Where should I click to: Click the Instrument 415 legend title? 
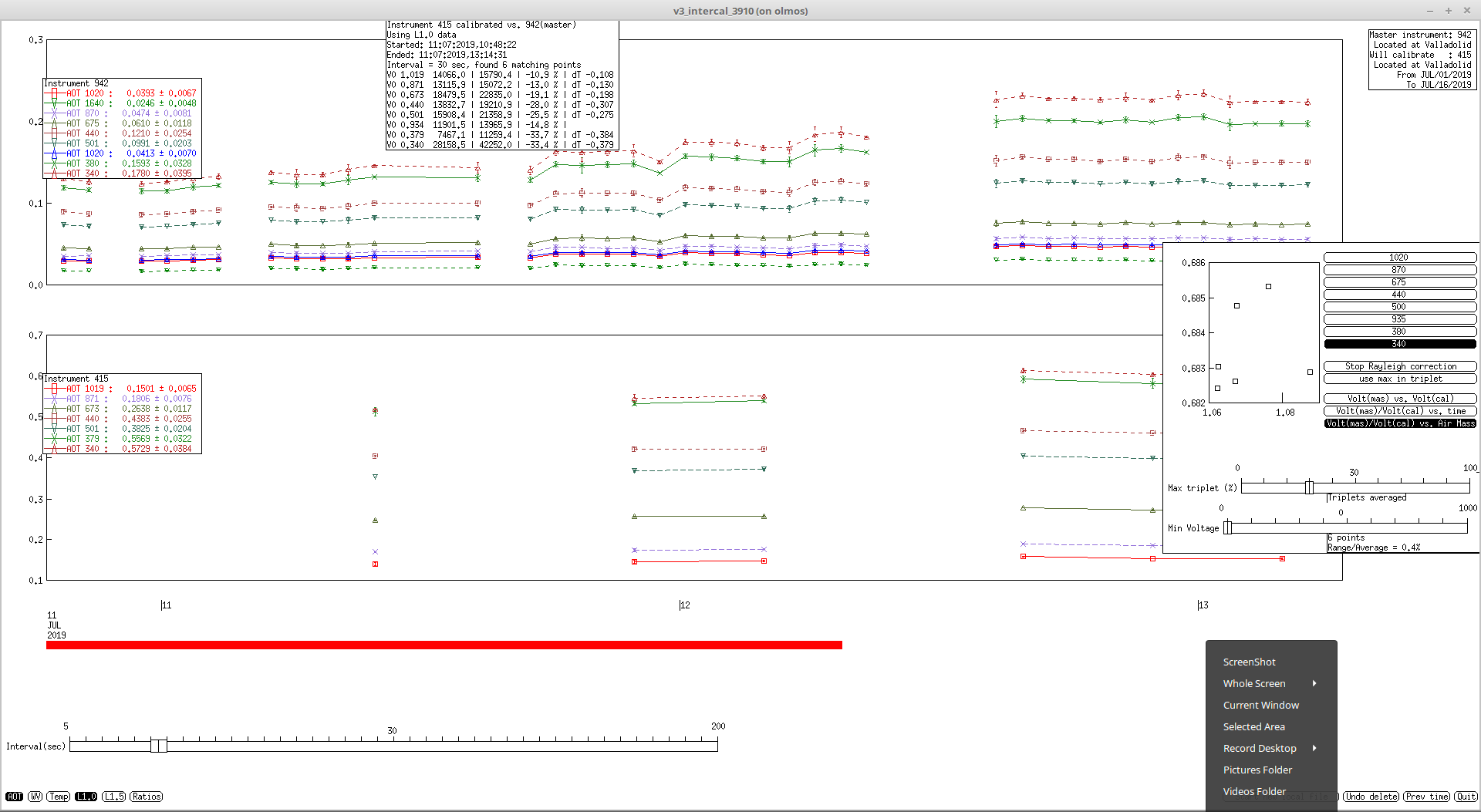76,379
